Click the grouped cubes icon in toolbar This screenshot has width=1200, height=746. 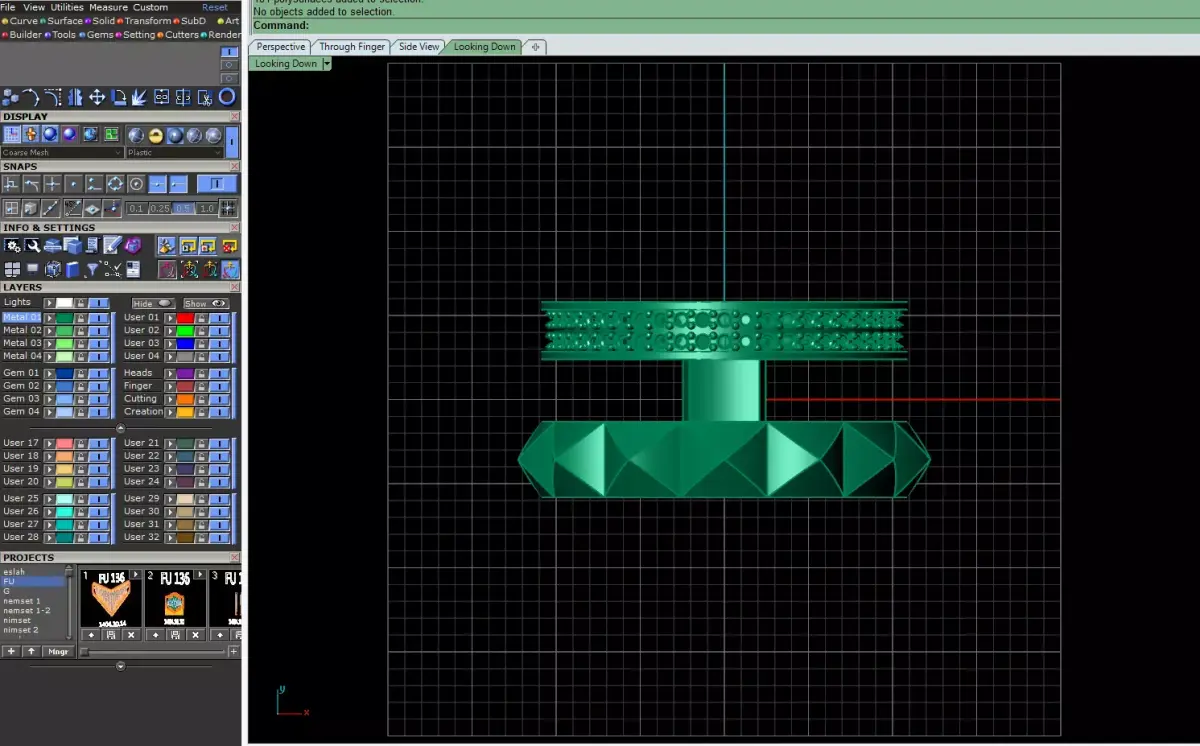point(9,97)
